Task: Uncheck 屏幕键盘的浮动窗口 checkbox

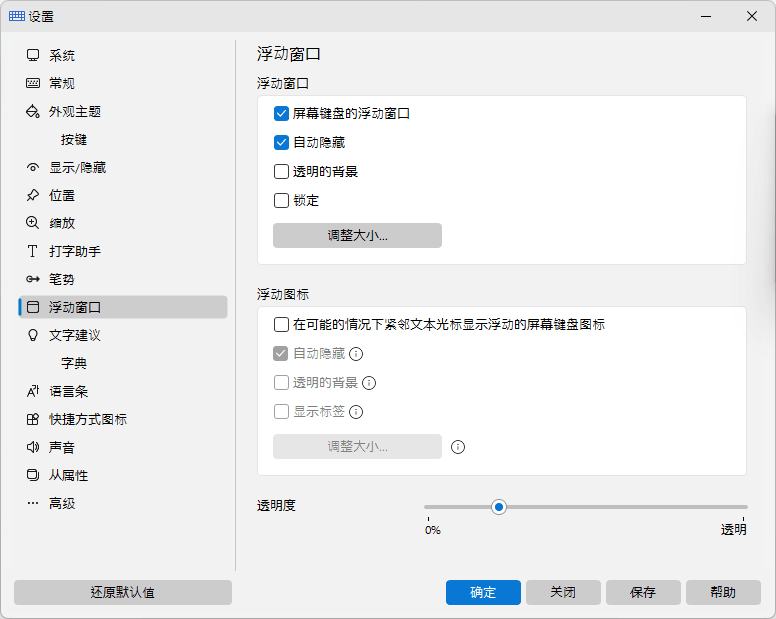Action: (x=281, y=114)
